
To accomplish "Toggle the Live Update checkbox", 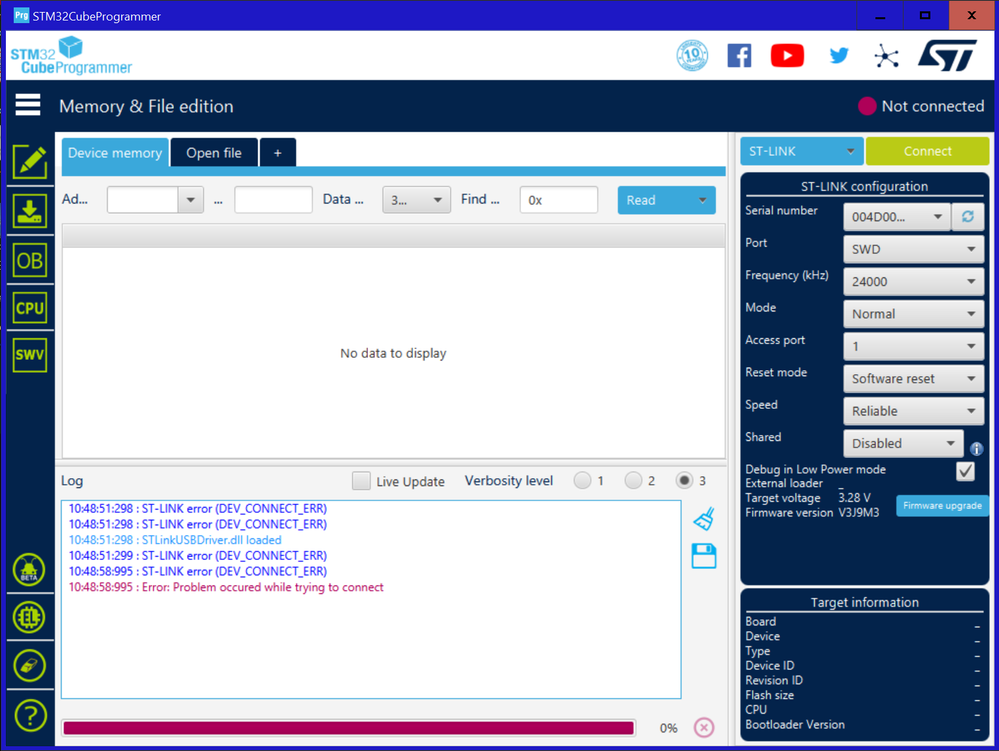I will pos(361,481).
